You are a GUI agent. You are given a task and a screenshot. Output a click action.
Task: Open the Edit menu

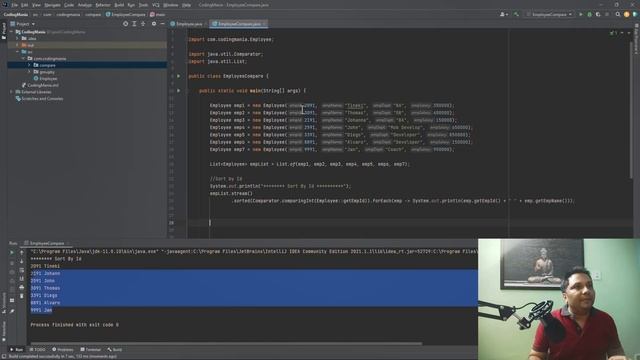tap(24, 5)
